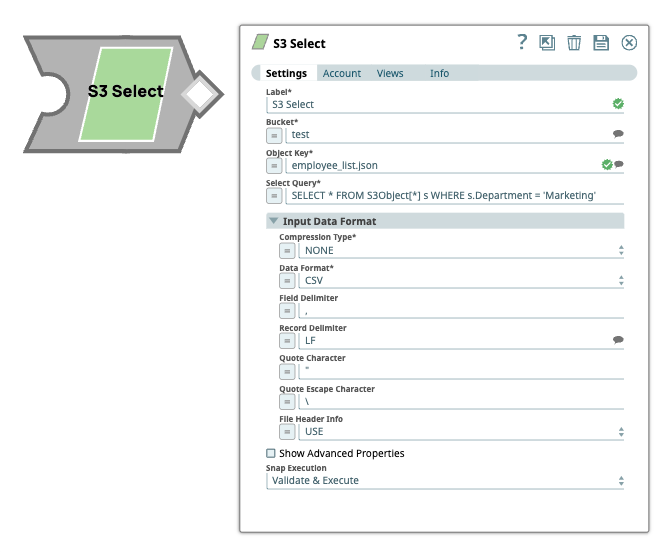This screenshot has width=666, height=552.
Task: Switch to the Views tab
Action: [x=390, y=73]
